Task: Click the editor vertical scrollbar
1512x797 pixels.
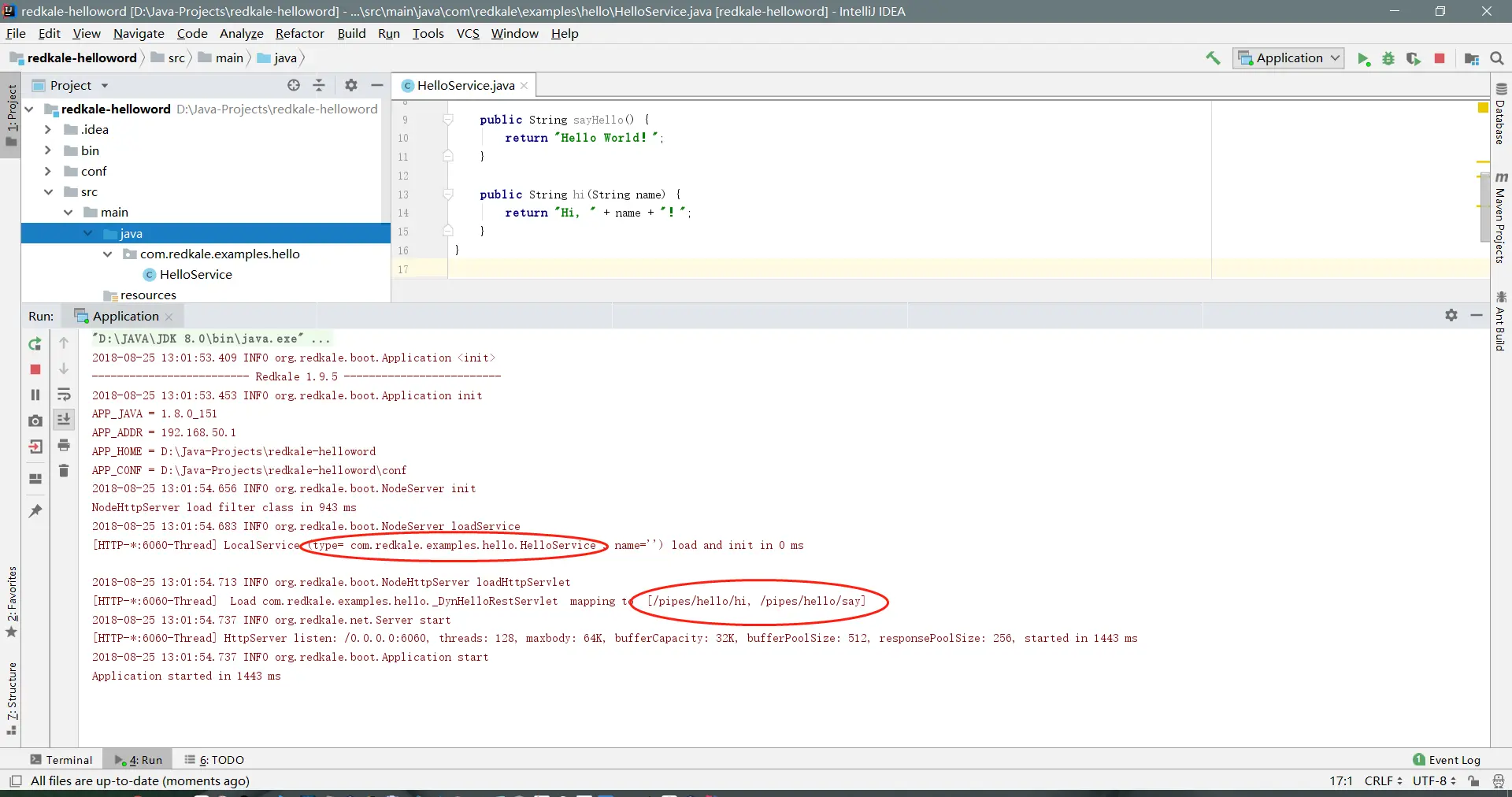Action: click(x=1484, y=206)
